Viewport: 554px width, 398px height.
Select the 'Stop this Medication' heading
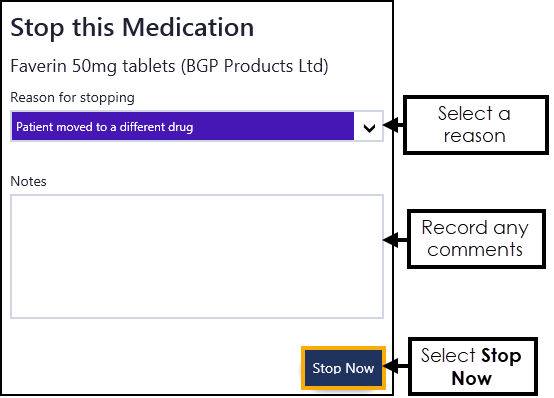pyautogui.click(x=132, y=27)
